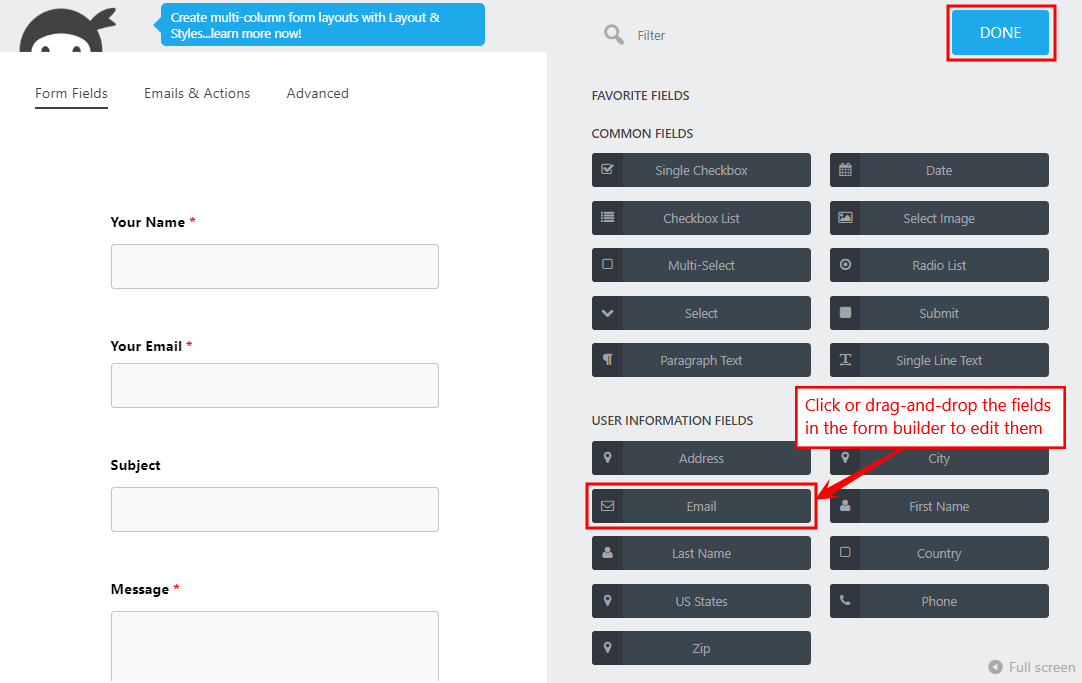The width and height of the screenshot is (1082, 683).
Task: Add a Select dropdown field
Action: 701,313
